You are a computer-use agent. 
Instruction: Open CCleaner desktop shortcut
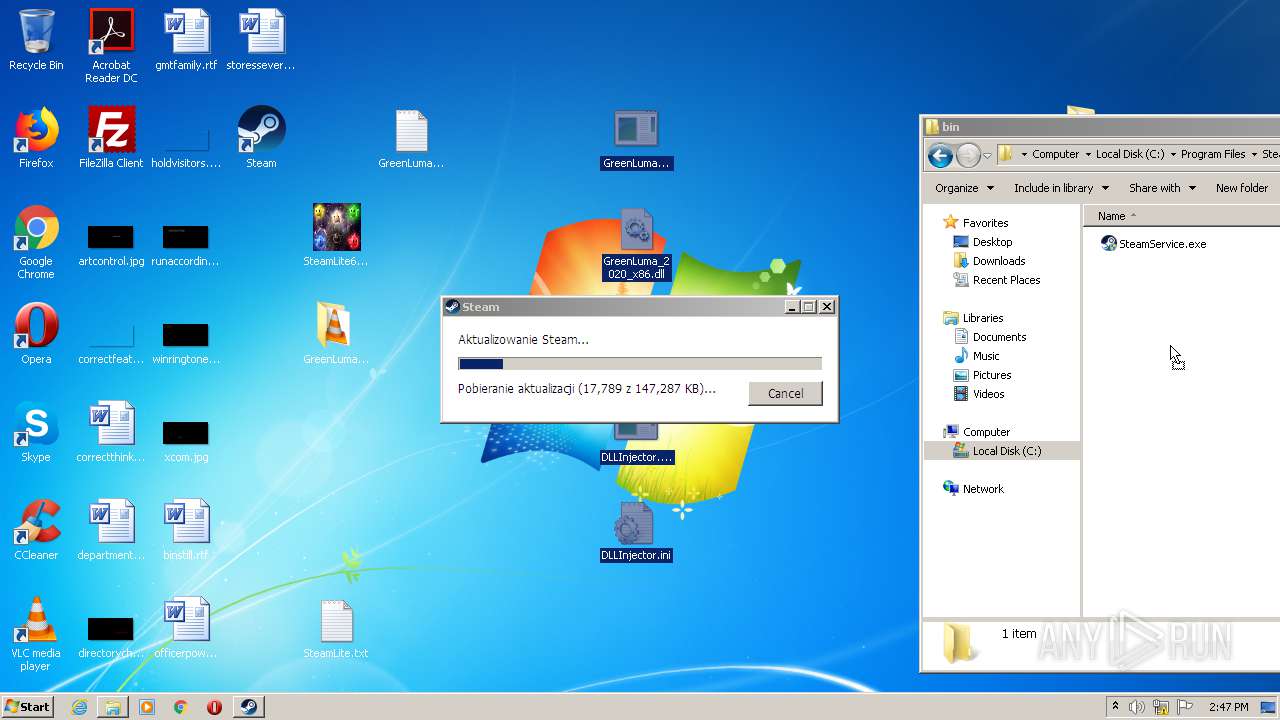pyautogui.click(x=36, y=530)
